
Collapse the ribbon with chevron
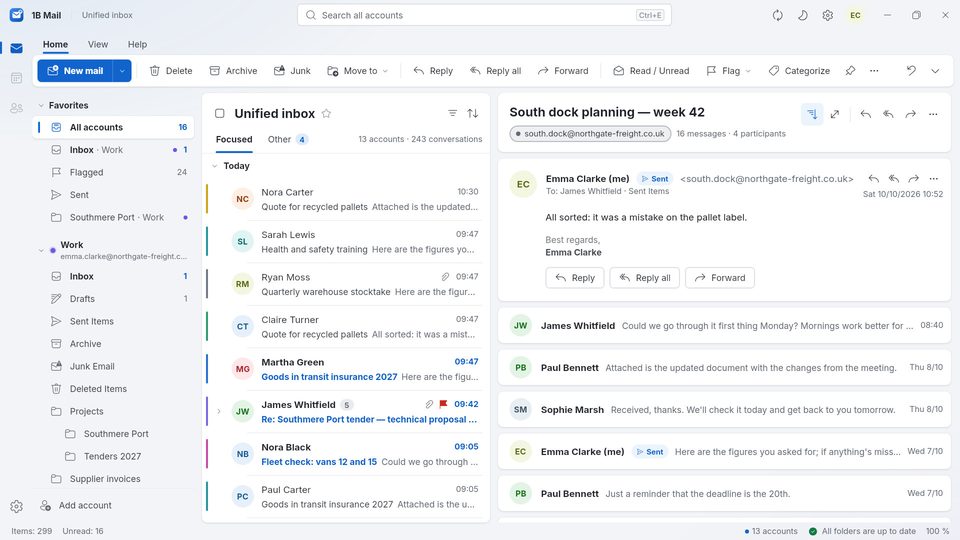pyautogui.click(x=935, y=71)
